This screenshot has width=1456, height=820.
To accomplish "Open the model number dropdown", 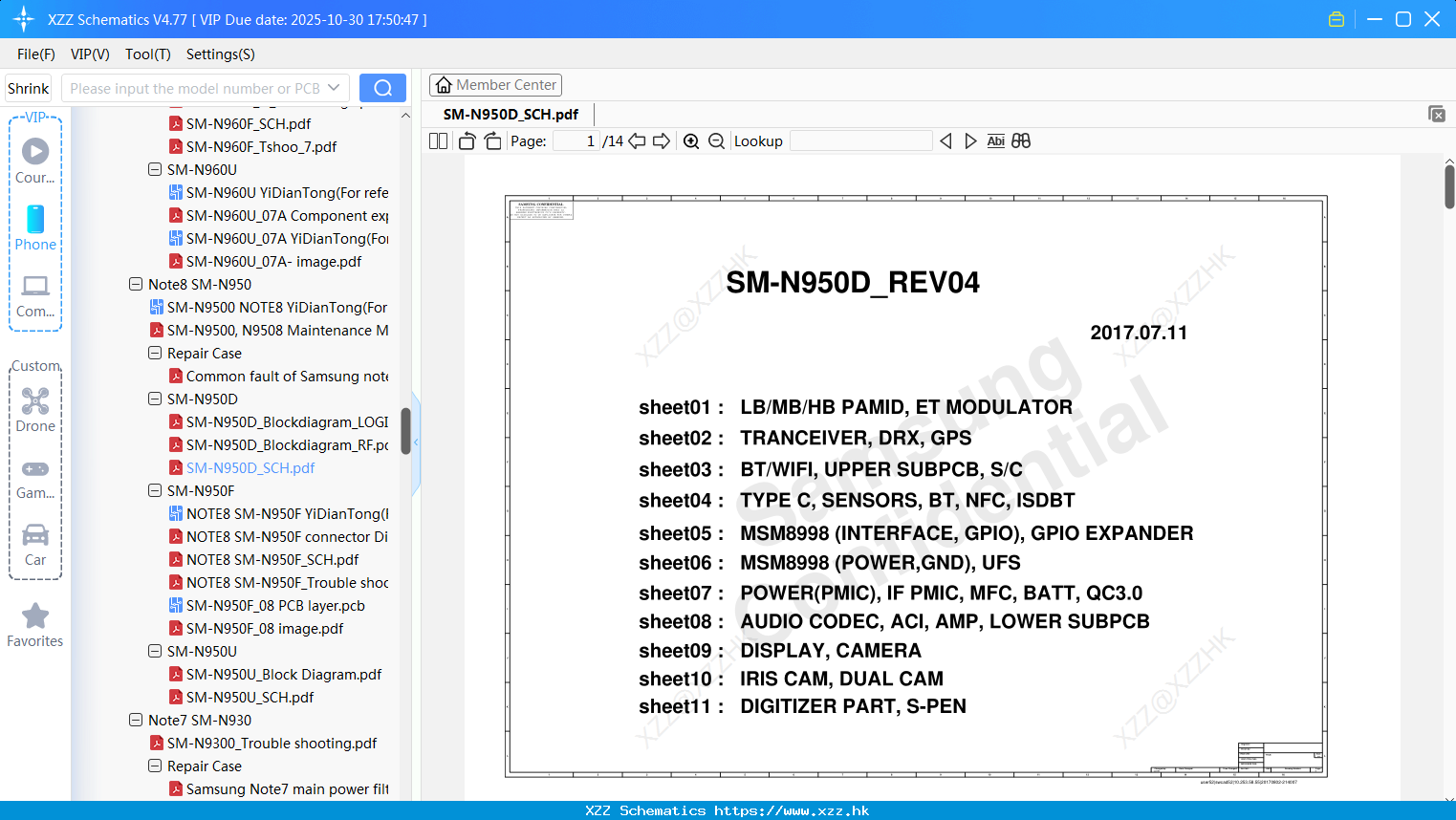I will 334,88.
